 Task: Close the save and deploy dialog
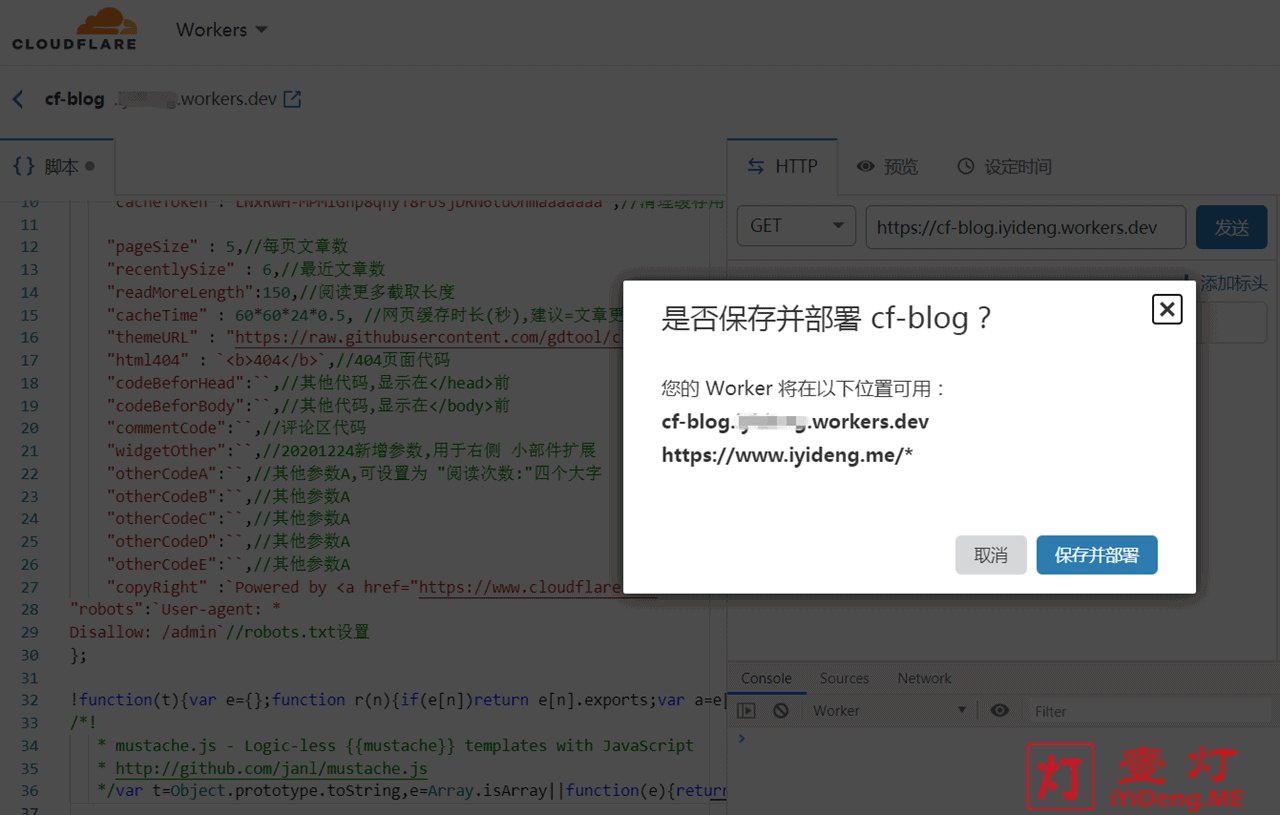click(x=1167, y=309)
